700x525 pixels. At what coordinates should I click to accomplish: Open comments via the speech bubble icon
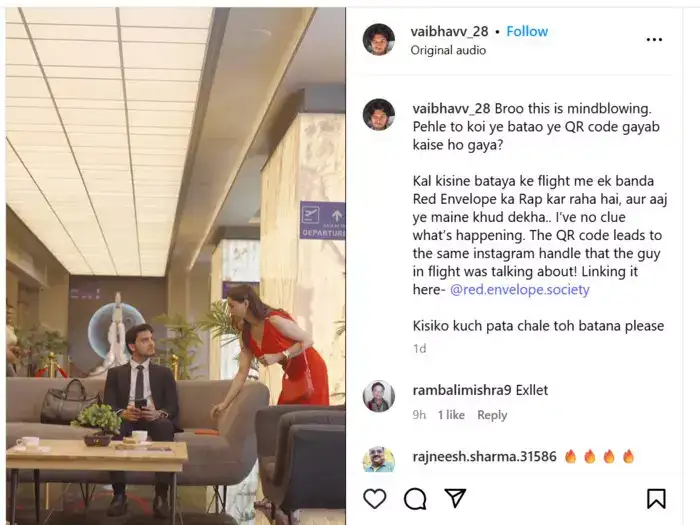coord(415,499)
